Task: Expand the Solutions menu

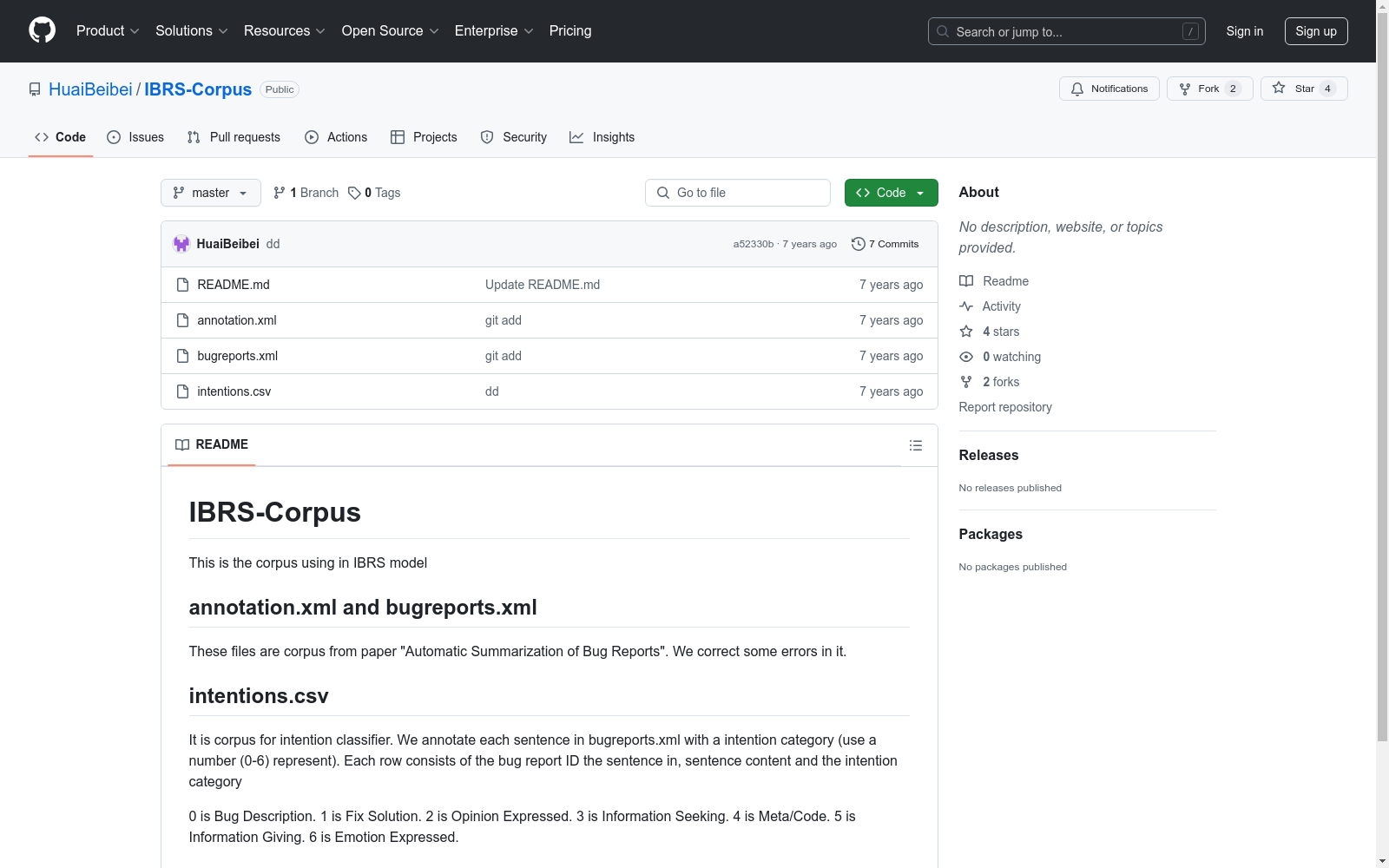Action: 192,31
